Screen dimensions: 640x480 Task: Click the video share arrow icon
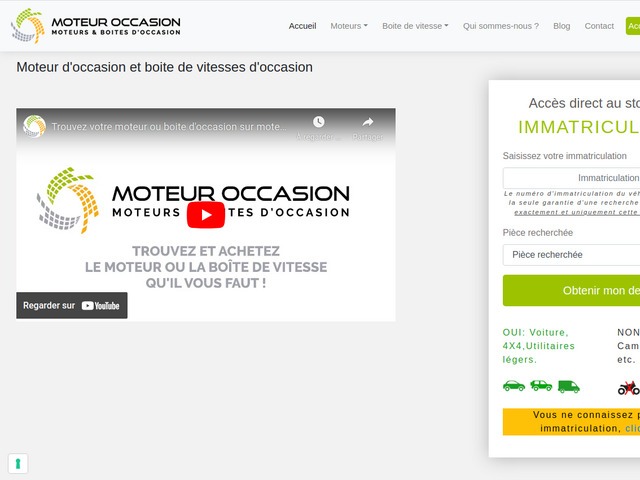[x=368, y=122]
